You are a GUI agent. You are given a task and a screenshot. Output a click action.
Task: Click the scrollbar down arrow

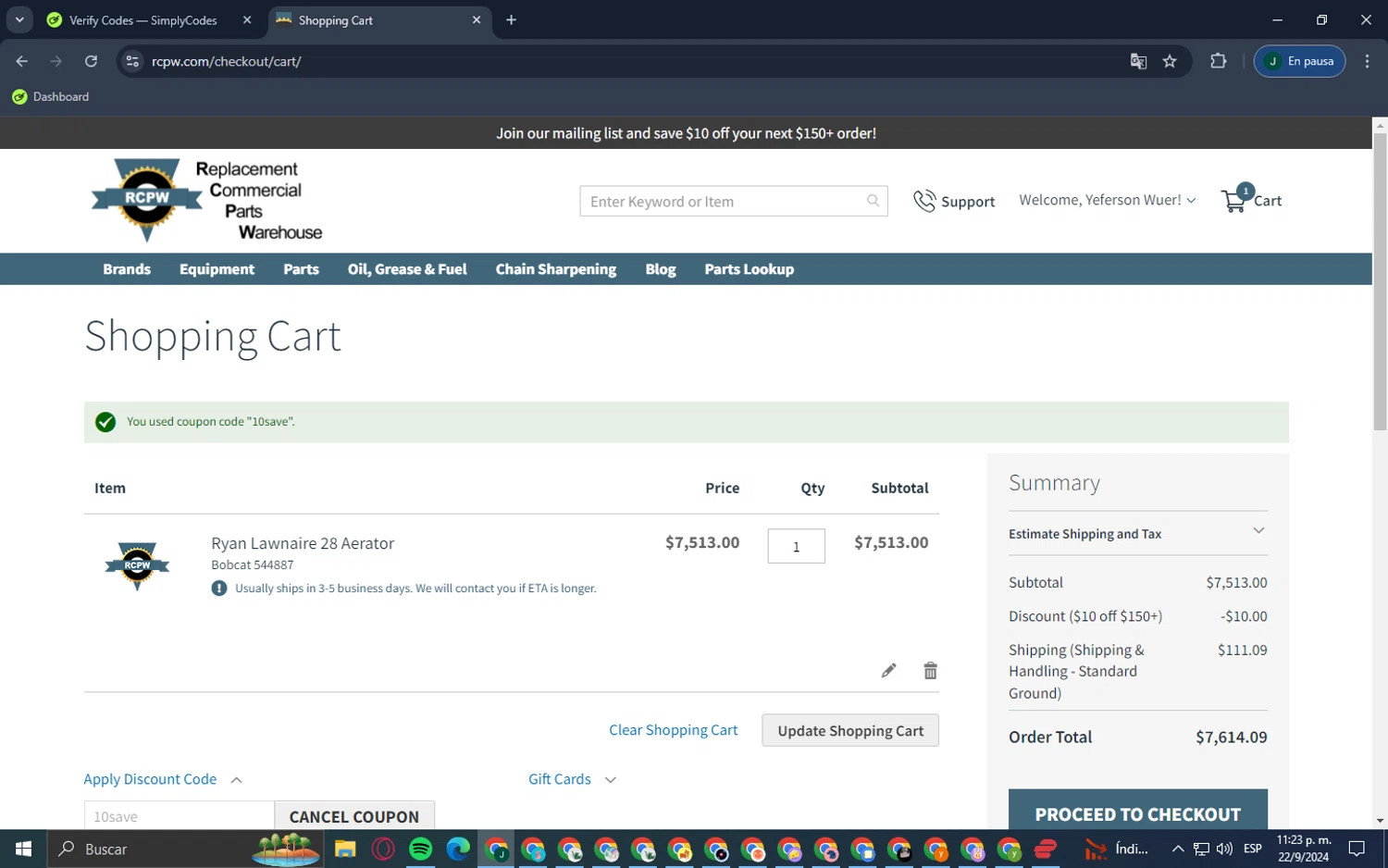(x=1380, y=821)
